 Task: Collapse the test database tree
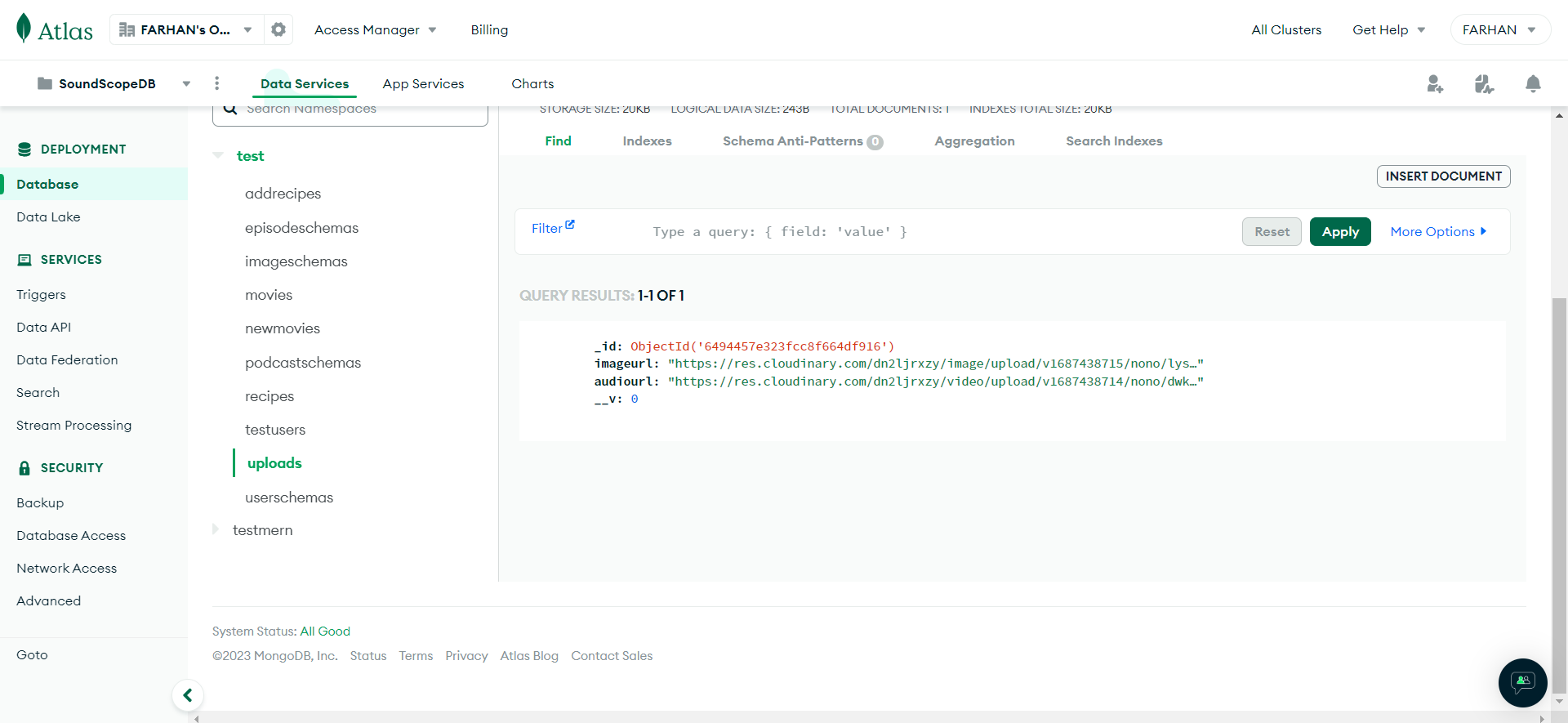[x=218, y=155]
